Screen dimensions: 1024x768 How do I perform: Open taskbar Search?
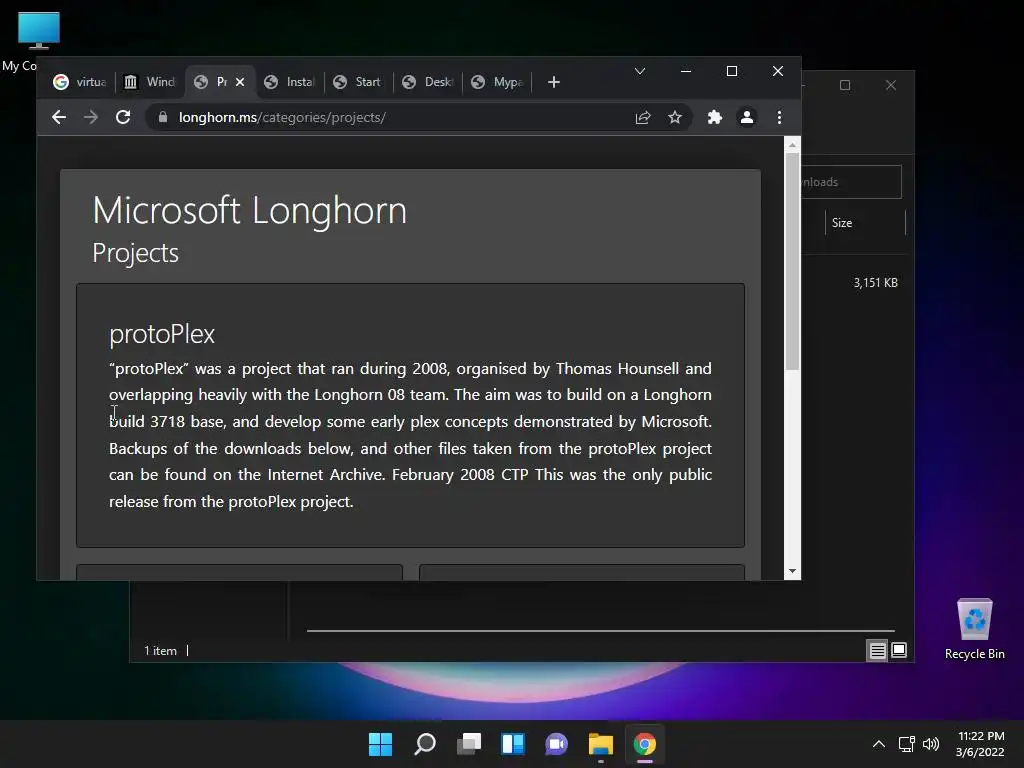pyautogui.click(x=424, y=744)
